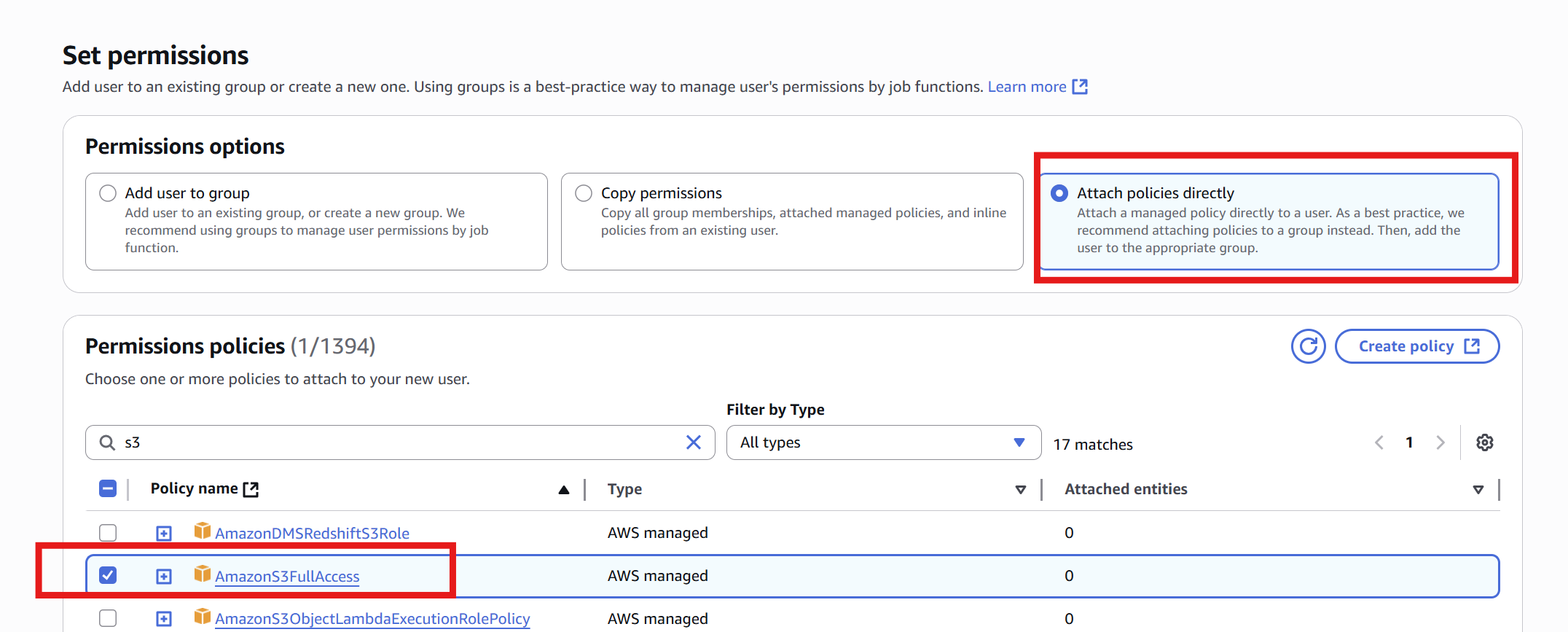Go to previous results page arrow
The height and width of the screenshot is (632, 1568).
tap(1379, 442)
